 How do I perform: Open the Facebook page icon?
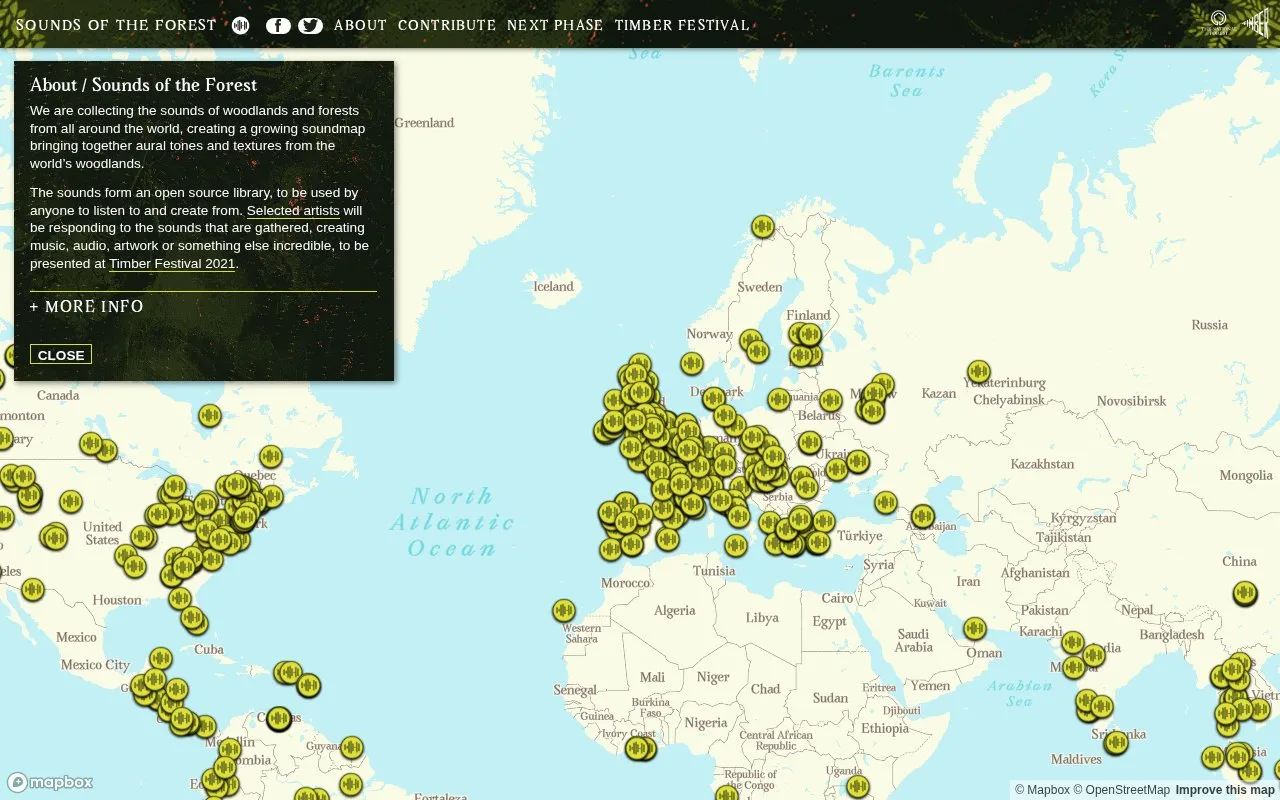click(x=278, y=26)
